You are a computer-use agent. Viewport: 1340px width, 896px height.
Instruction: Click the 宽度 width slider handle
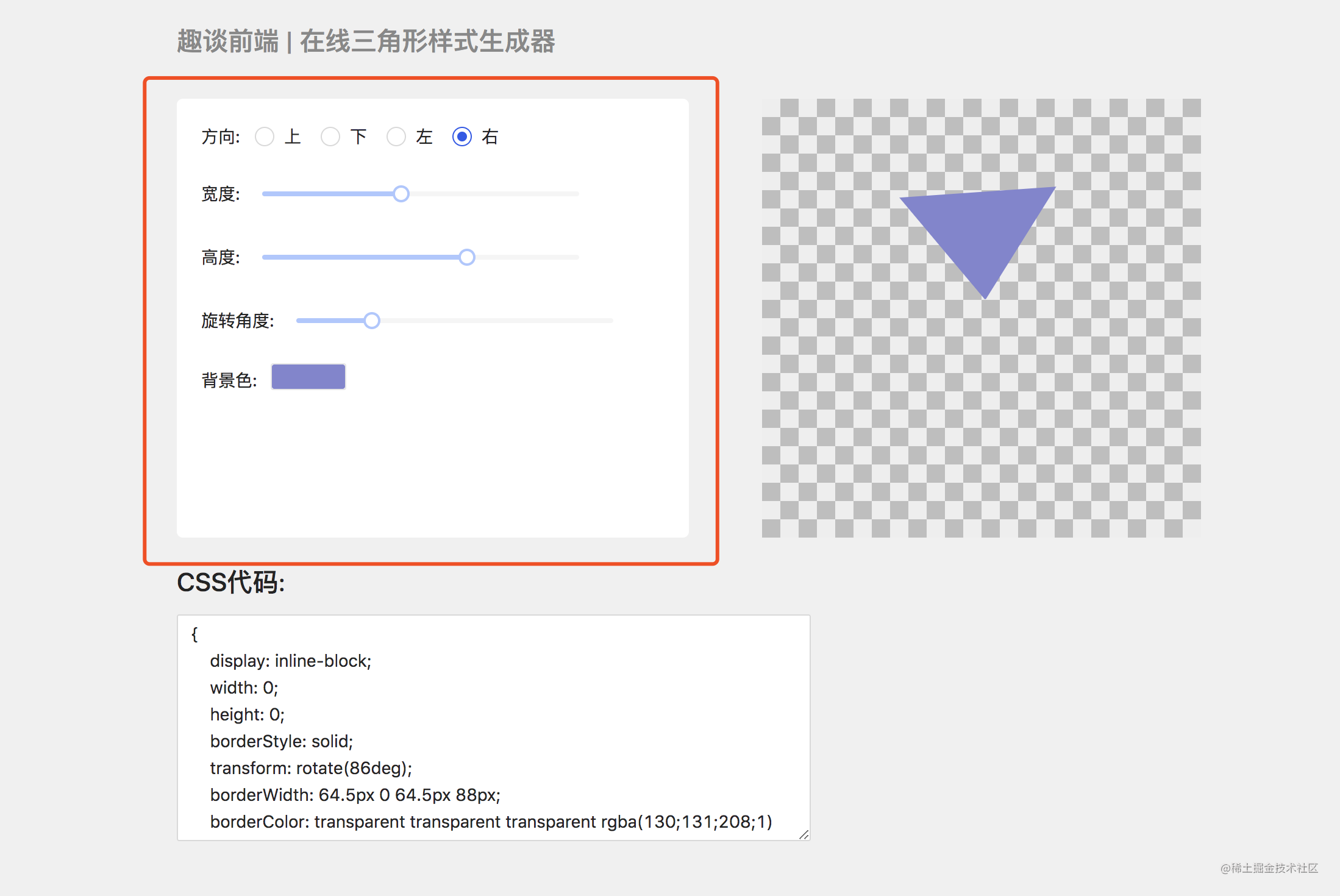coord(401,194)
